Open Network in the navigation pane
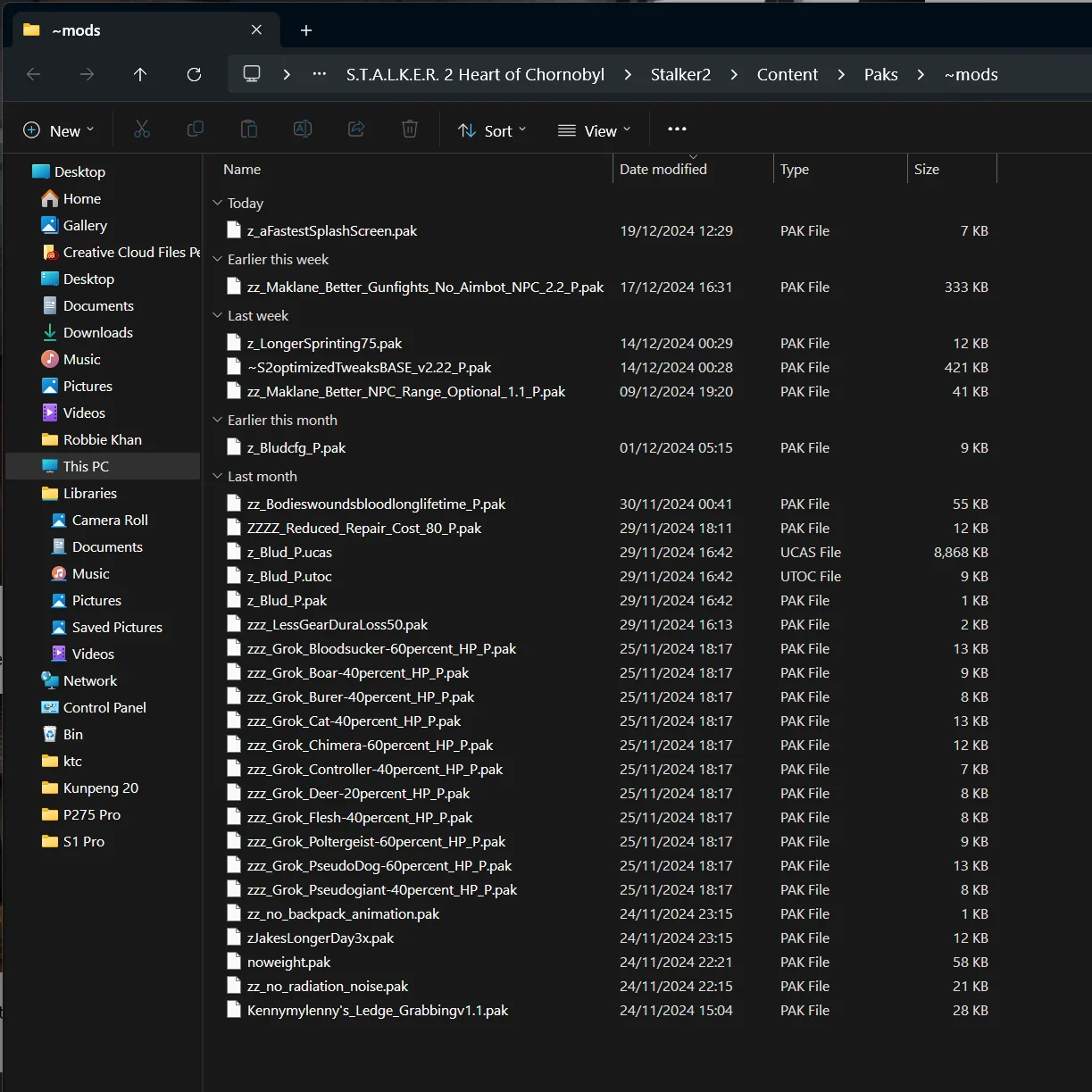 click(x=79, y=680)
